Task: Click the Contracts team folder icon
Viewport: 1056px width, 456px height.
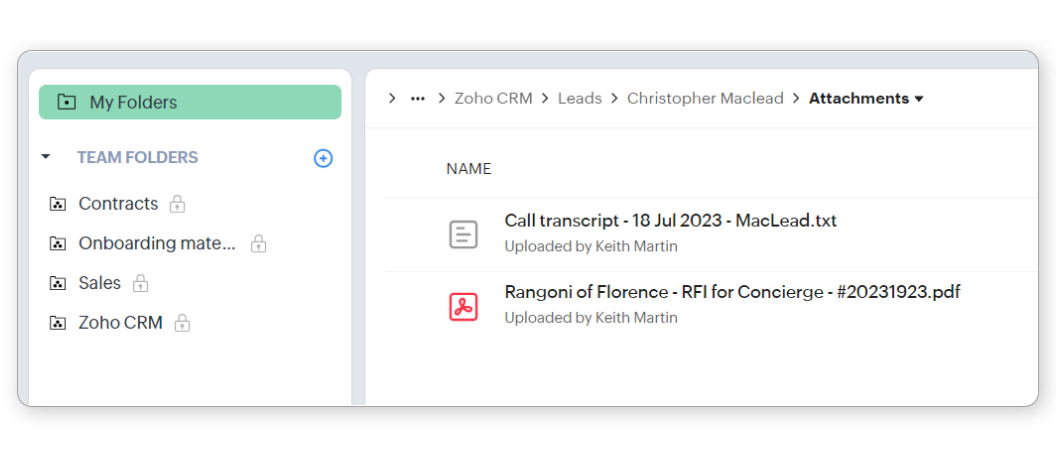Action: click(57, 204)
